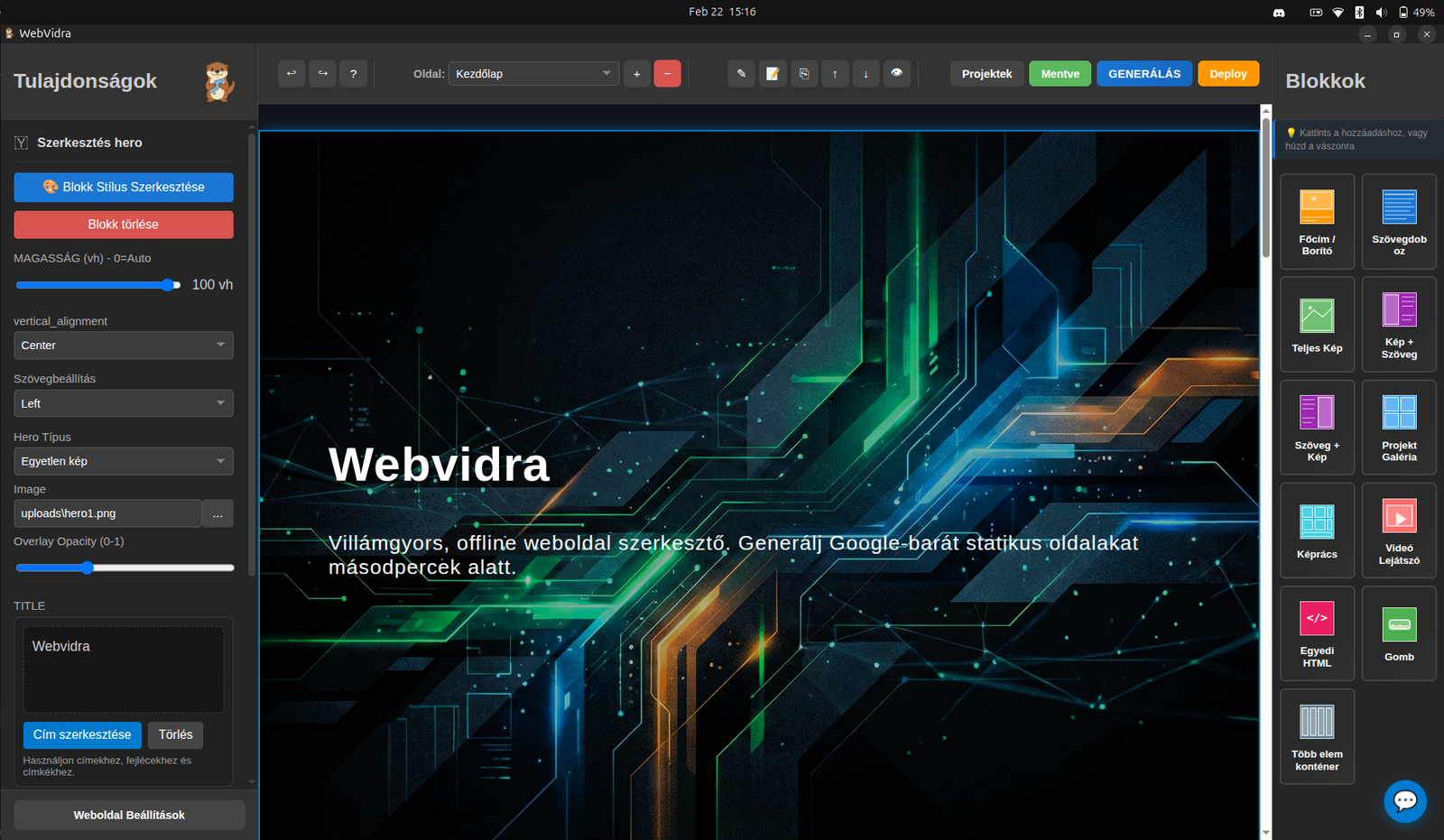Viewport: 1444px width, 840px height.
Task: Select the undo arrow in the toolbar
Action: click(291, 73)
